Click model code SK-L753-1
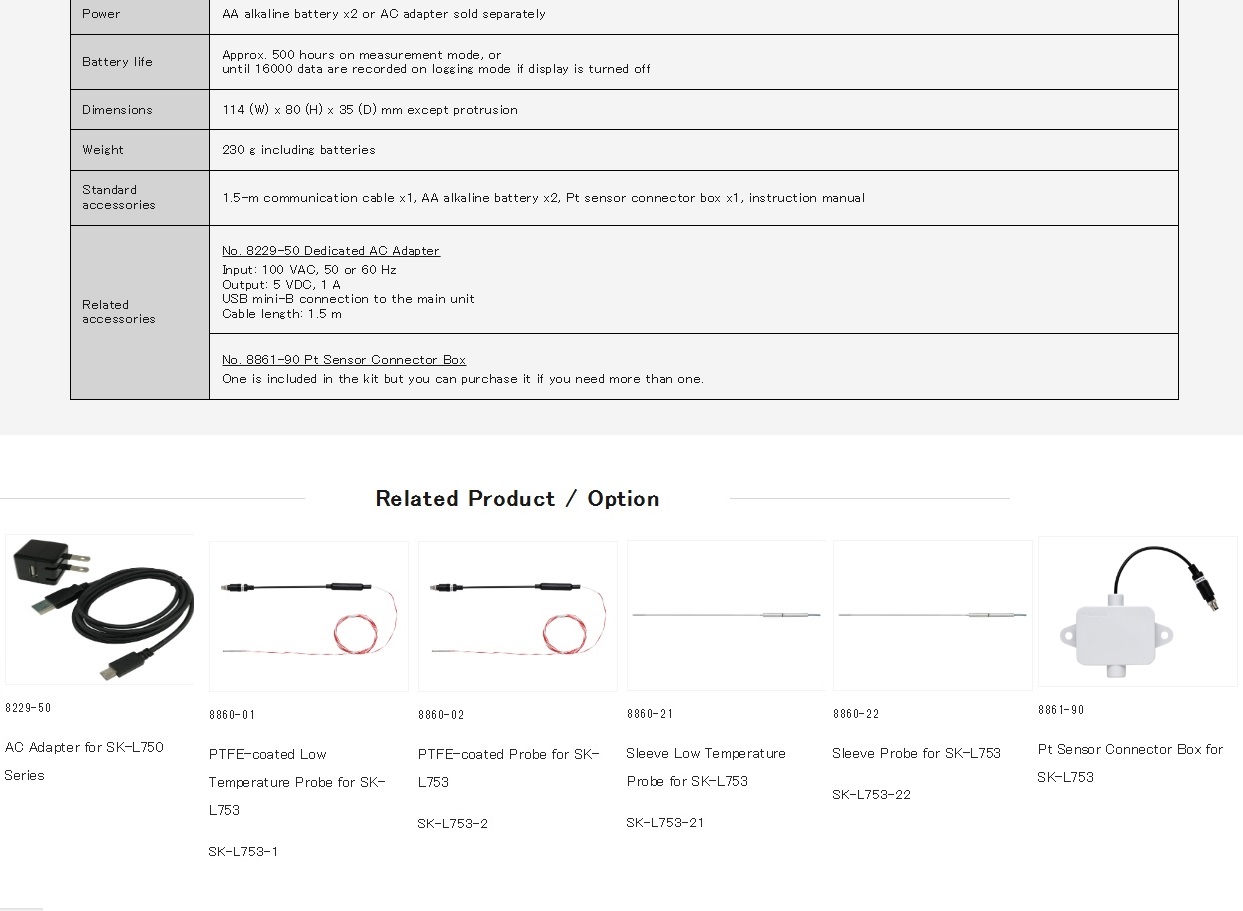1243x911 pixels. pyautogui.click(x=243, y=852)
